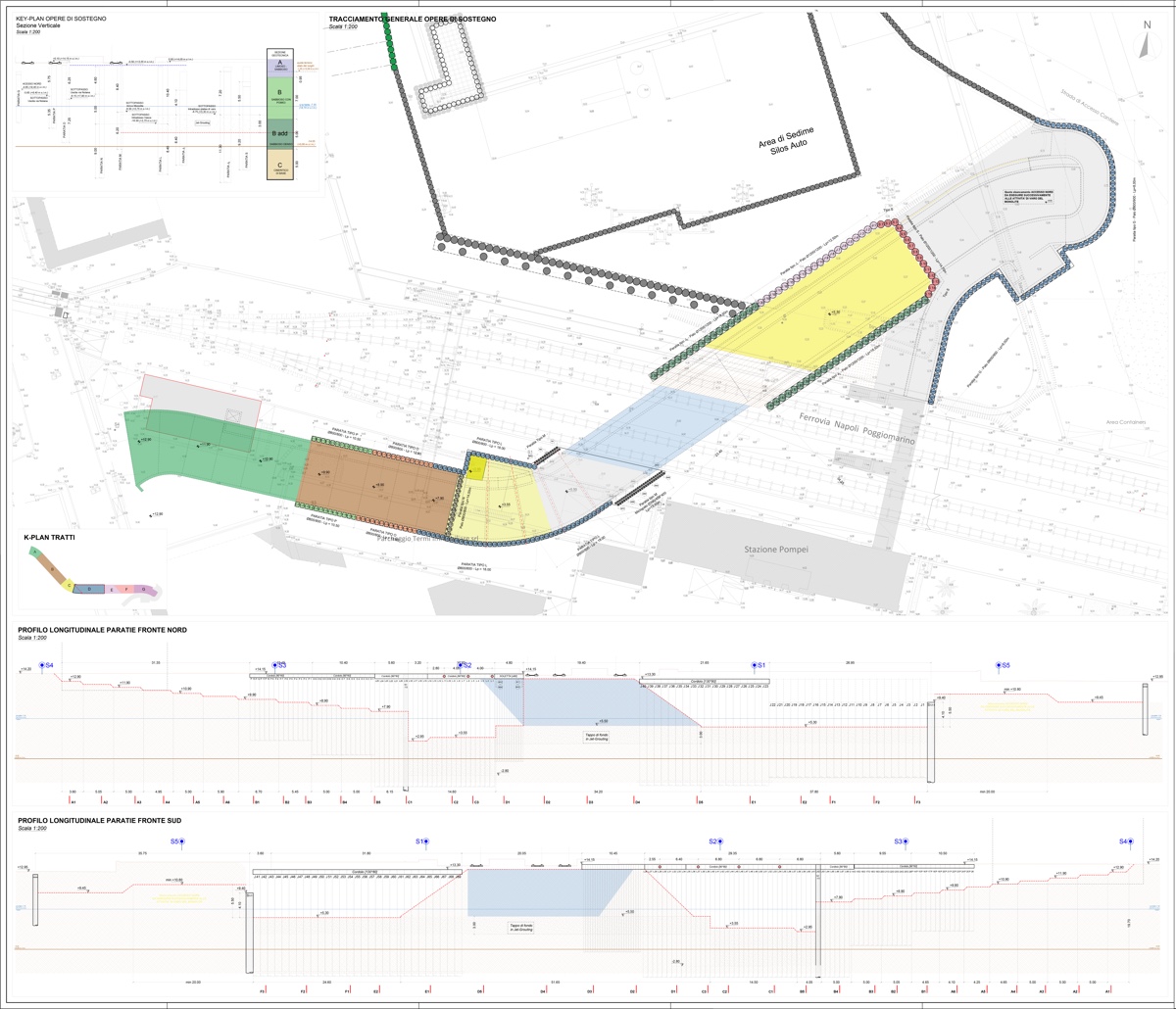Select the B add layer swatch

[280, 132]
